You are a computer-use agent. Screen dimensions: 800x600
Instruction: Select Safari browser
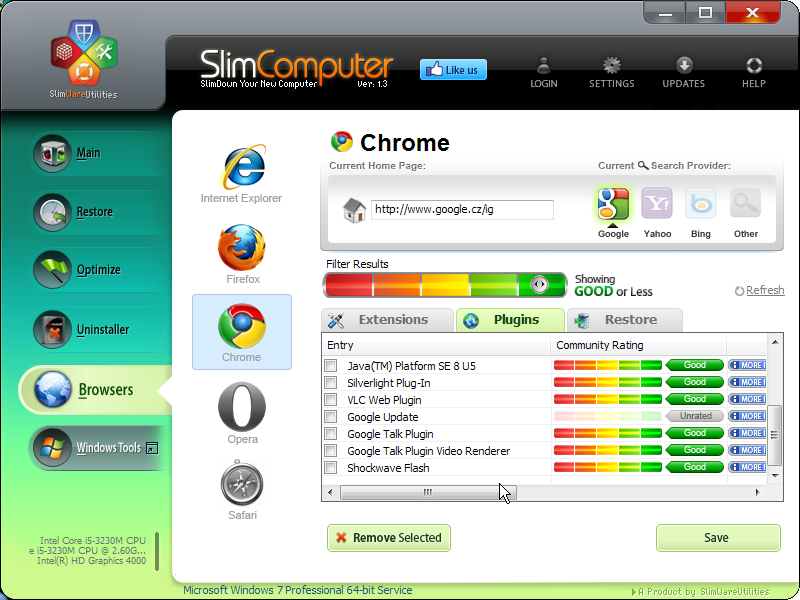[242, 490]
